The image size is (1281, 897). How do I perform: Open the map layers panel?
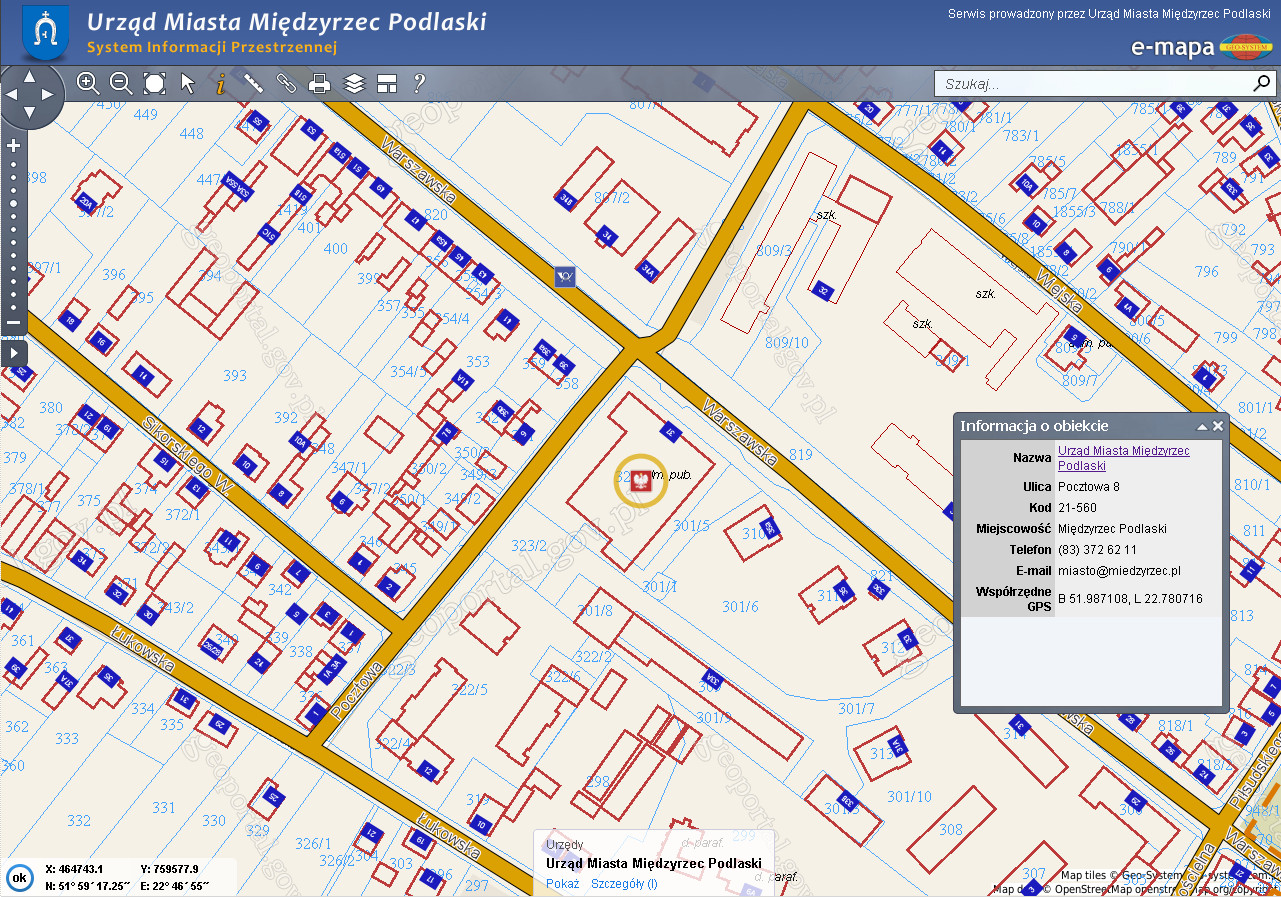click(x=354, y=83)
